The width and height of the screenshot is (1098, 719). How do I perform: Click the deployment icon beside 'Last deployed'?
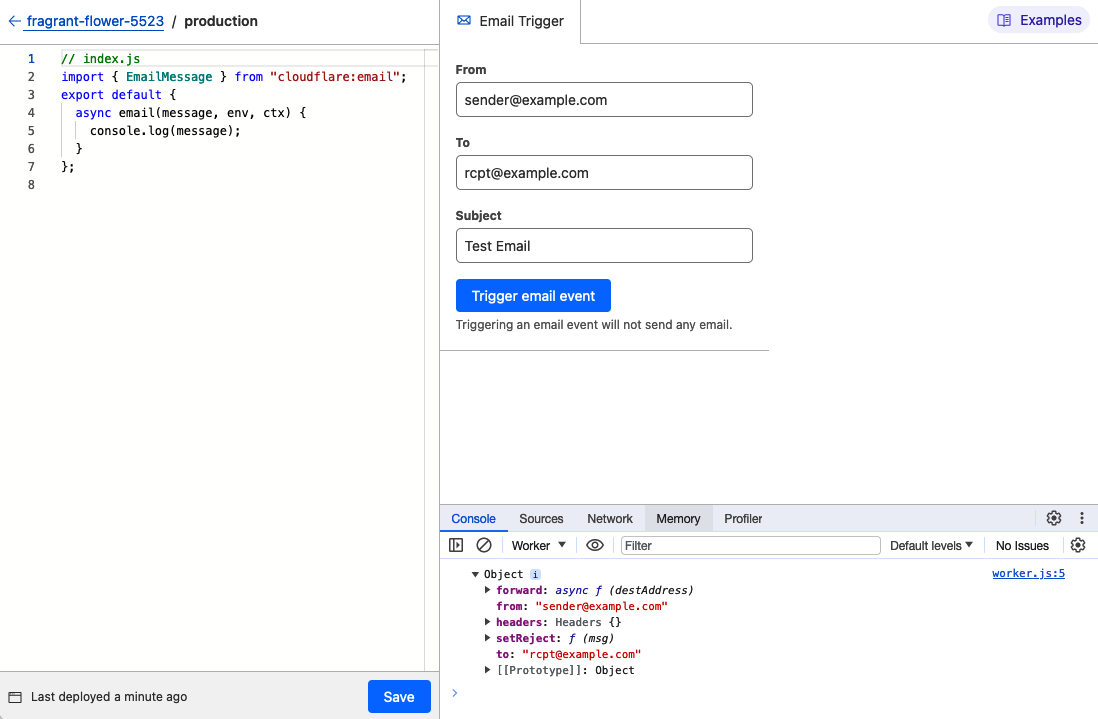(x=15, y=697)
